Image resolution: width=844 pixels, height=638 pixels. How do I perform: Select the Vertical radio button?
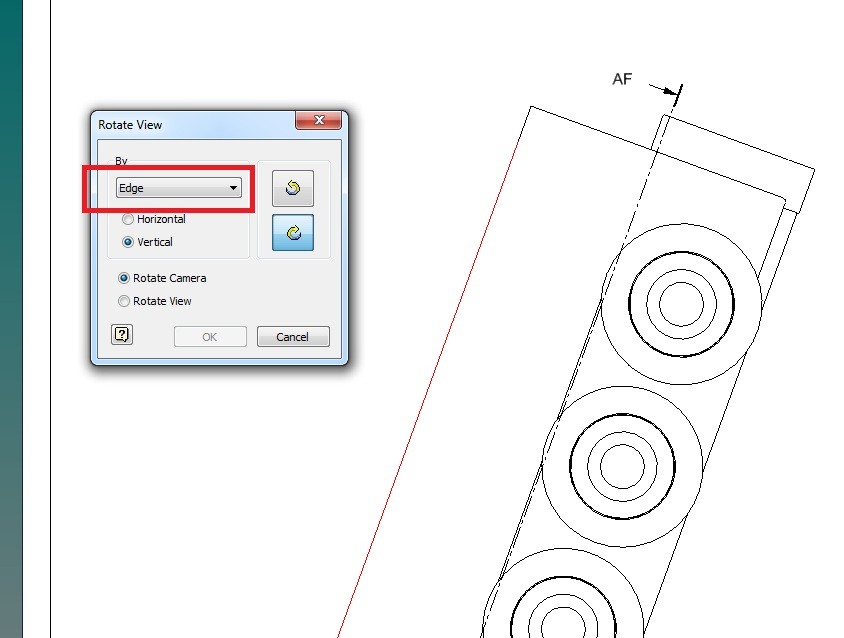click(128, 242)
